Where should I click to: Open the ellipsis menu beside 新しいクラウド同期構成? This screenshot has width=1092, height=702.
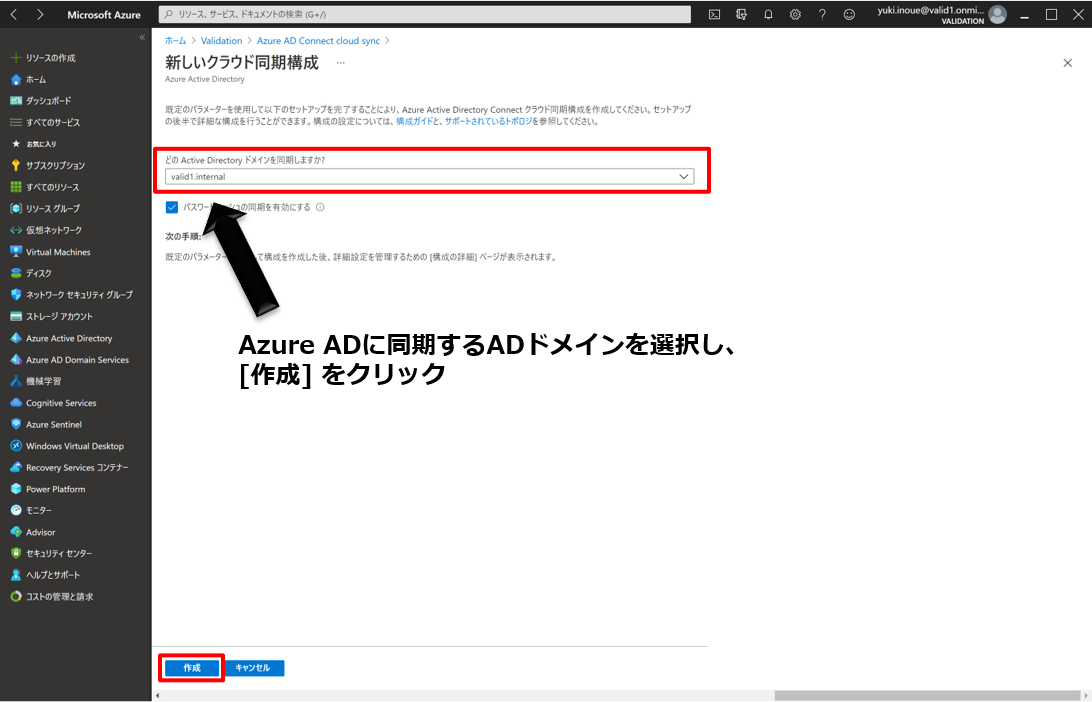[x=341, y=63]
